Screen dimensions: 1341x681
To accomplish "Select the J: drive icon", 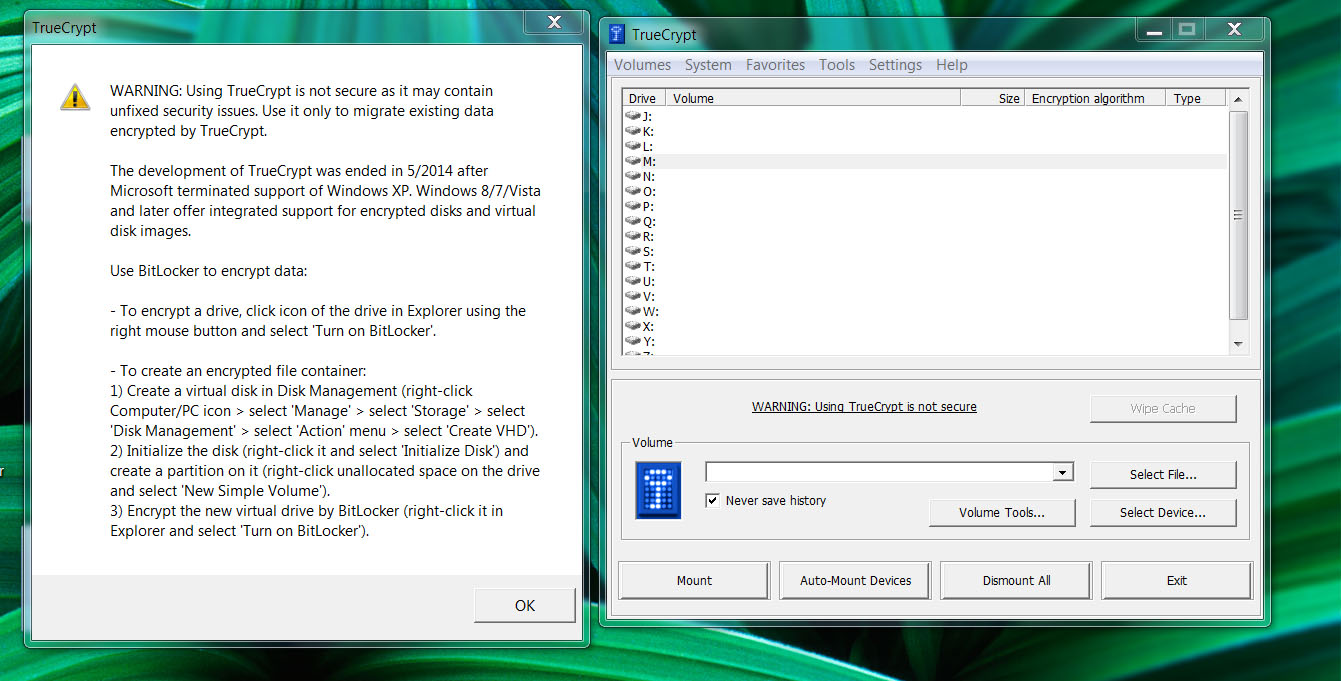I will coord(633,116).
